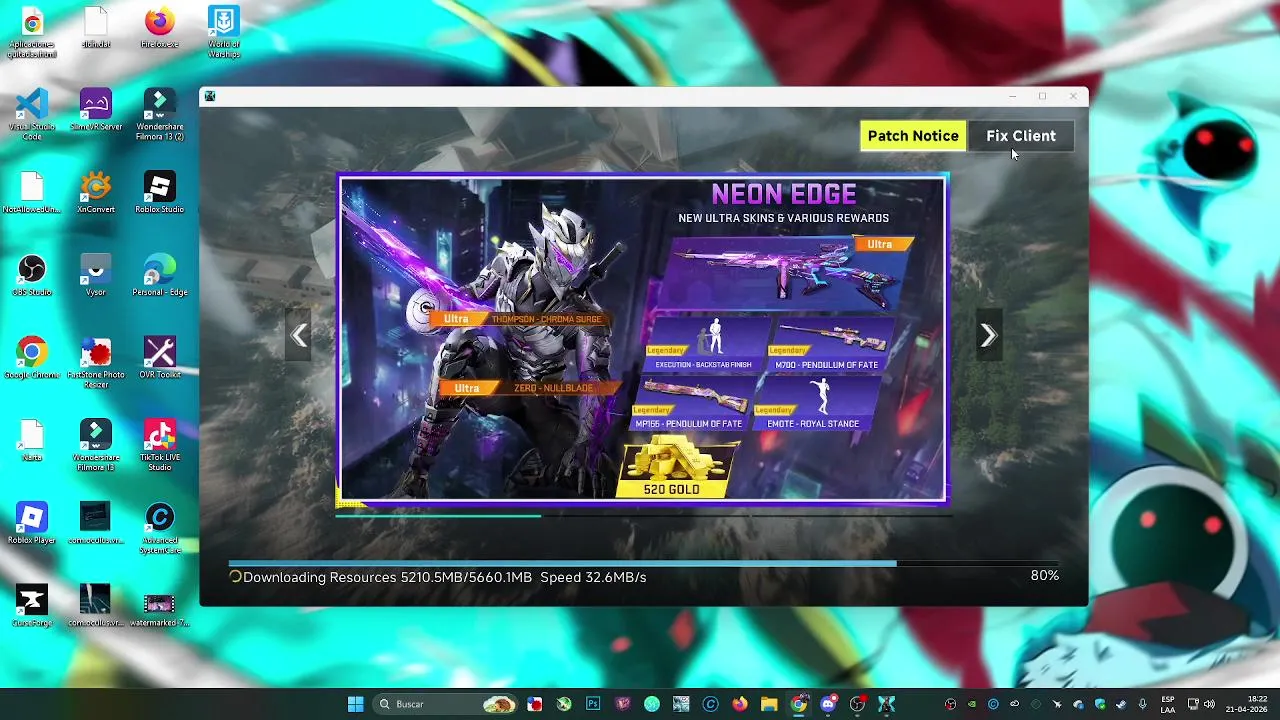The width and height of the screenshot is (1280, 720).
Task: Select the NotAllowedUn... desktop file
Action: pyautogui.click(x=32, y=193)
